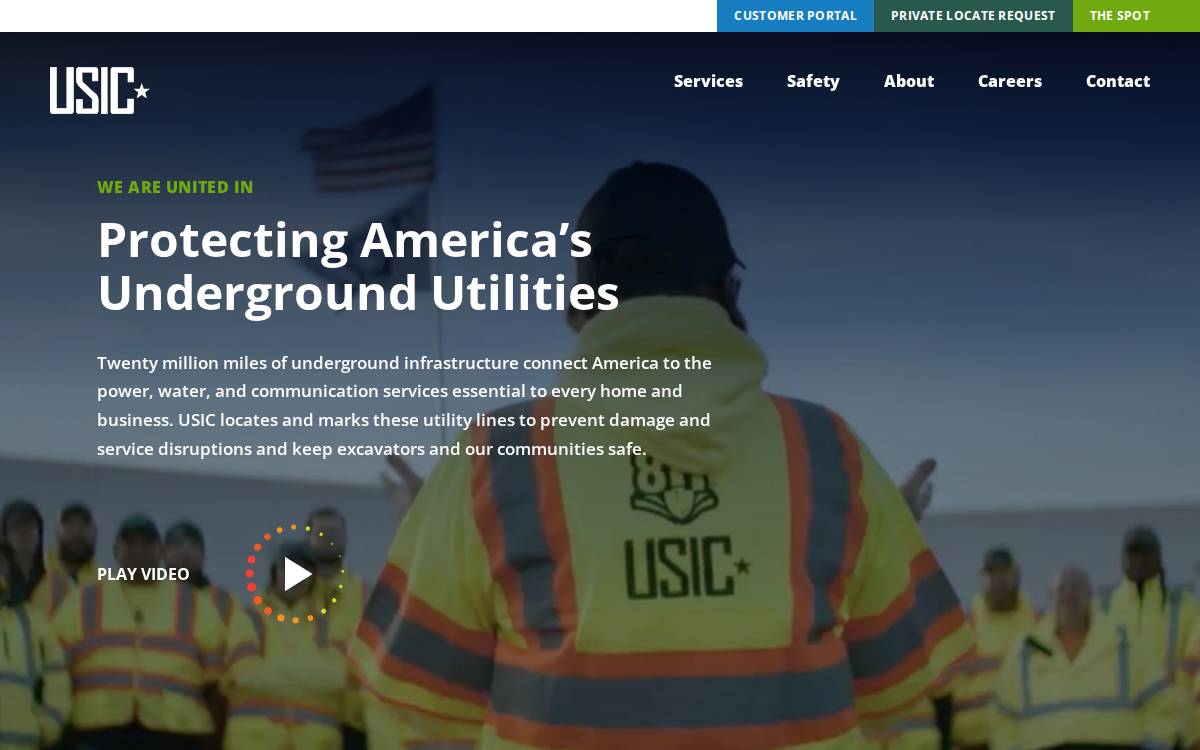1200x750 pixels.
Task: Open the About menu
Action: coord(909,81)
